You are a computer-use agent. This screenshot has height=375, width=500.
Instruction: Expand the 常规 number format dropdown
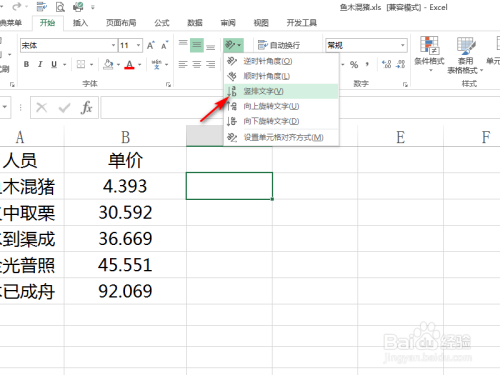click(403, 45)
